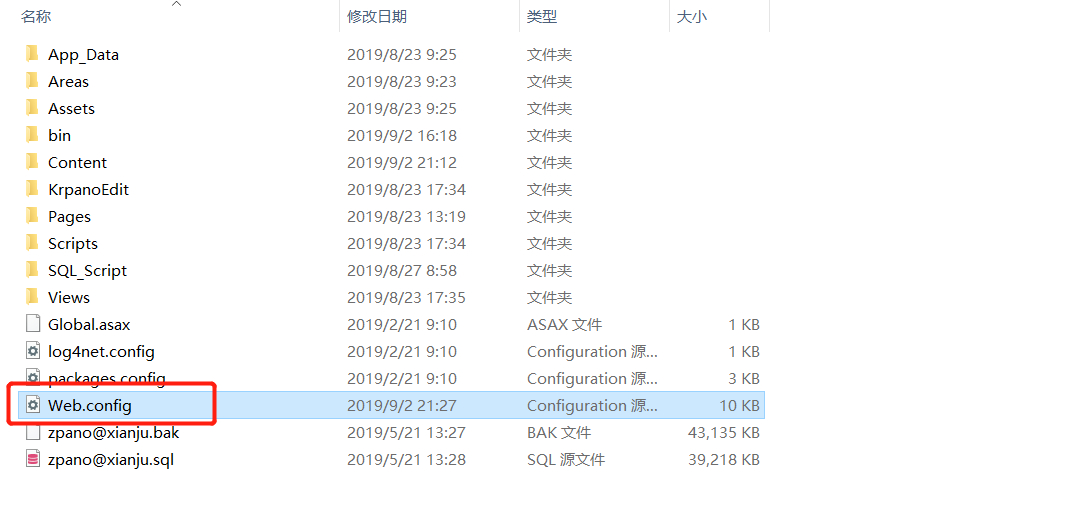Click the zpano@xianju.bak file icon

pyautogui.click(x=32, y=432)
